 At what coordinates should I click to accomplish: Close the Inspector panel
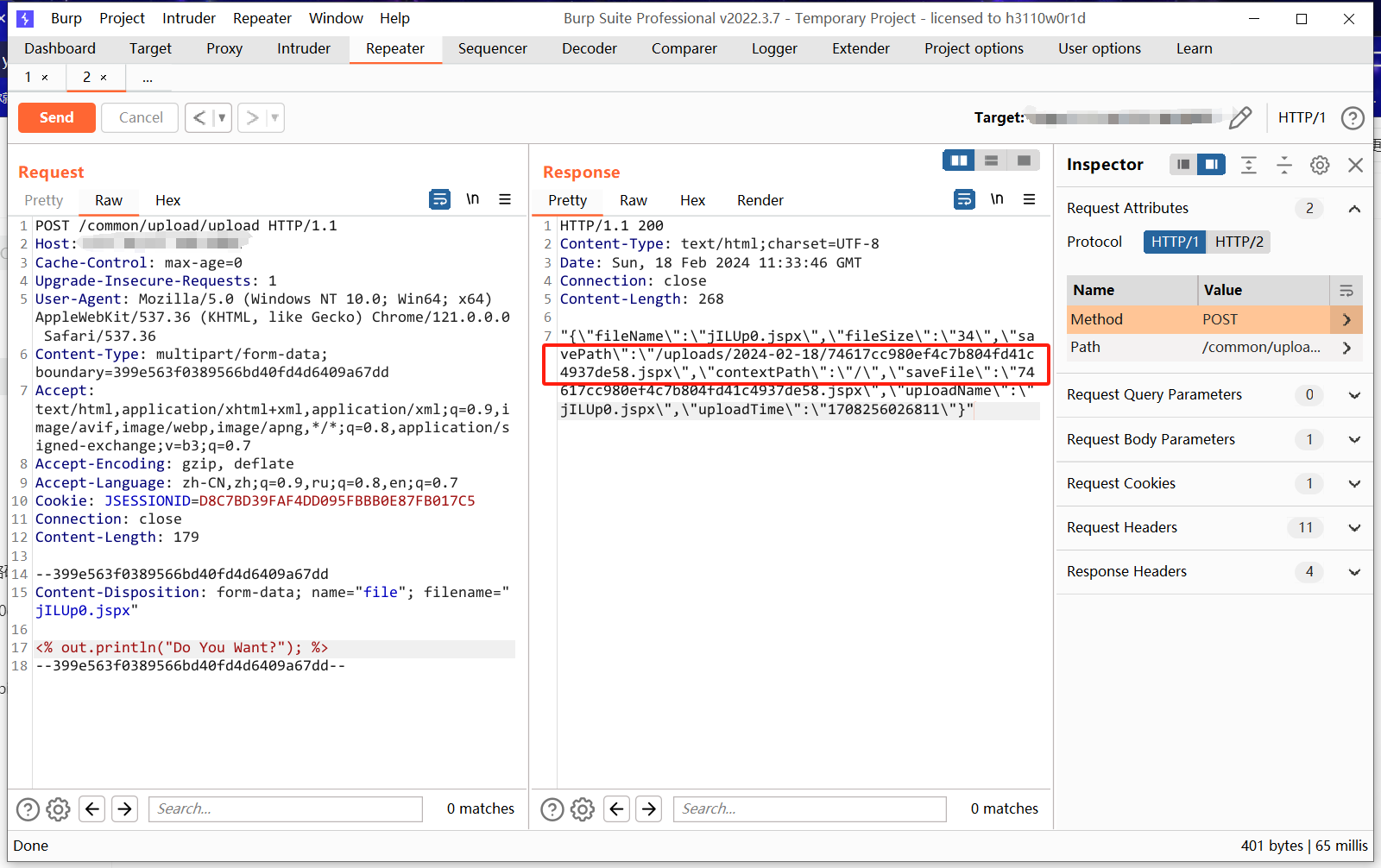(1356, 165)
